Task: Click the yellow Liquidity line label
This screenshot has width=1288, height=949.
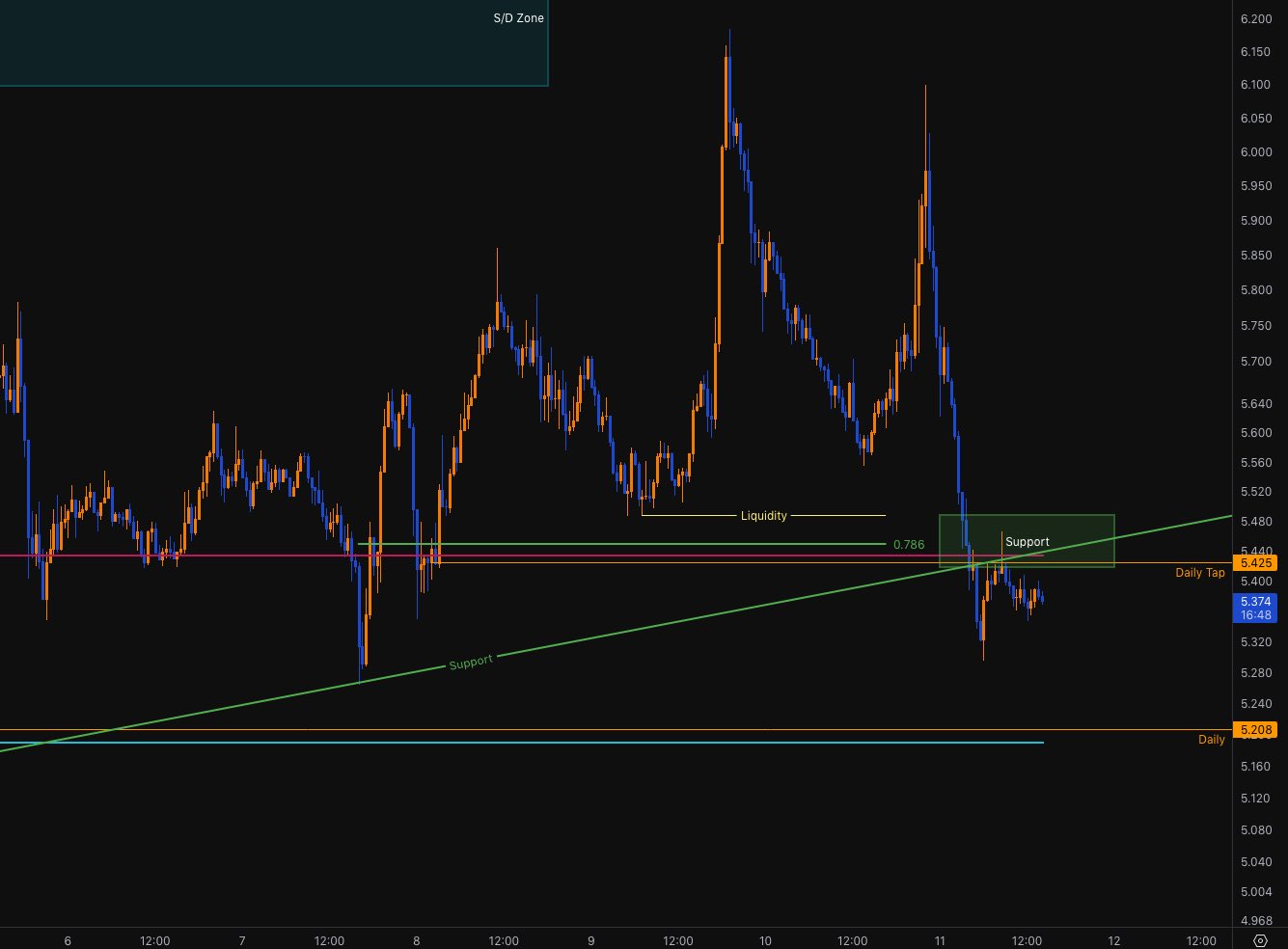Action: (763, 516)
